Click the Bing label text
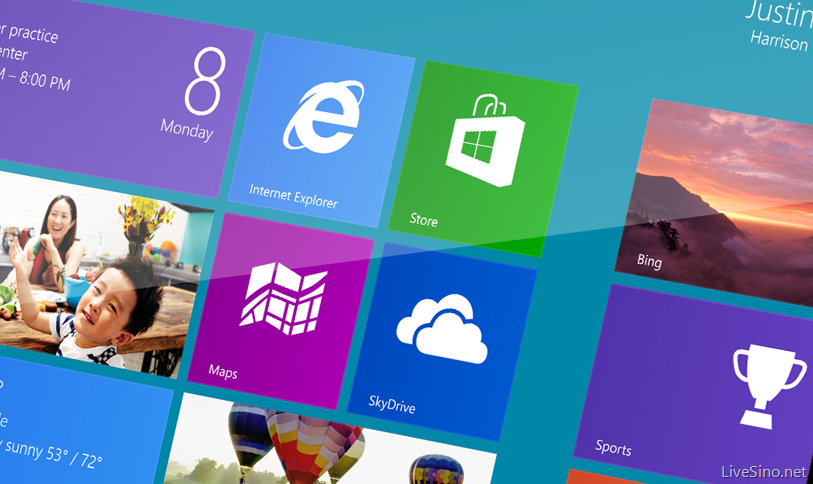Image resolution: width=813 pixels, height=484 pixels. [x=649, y=260]
